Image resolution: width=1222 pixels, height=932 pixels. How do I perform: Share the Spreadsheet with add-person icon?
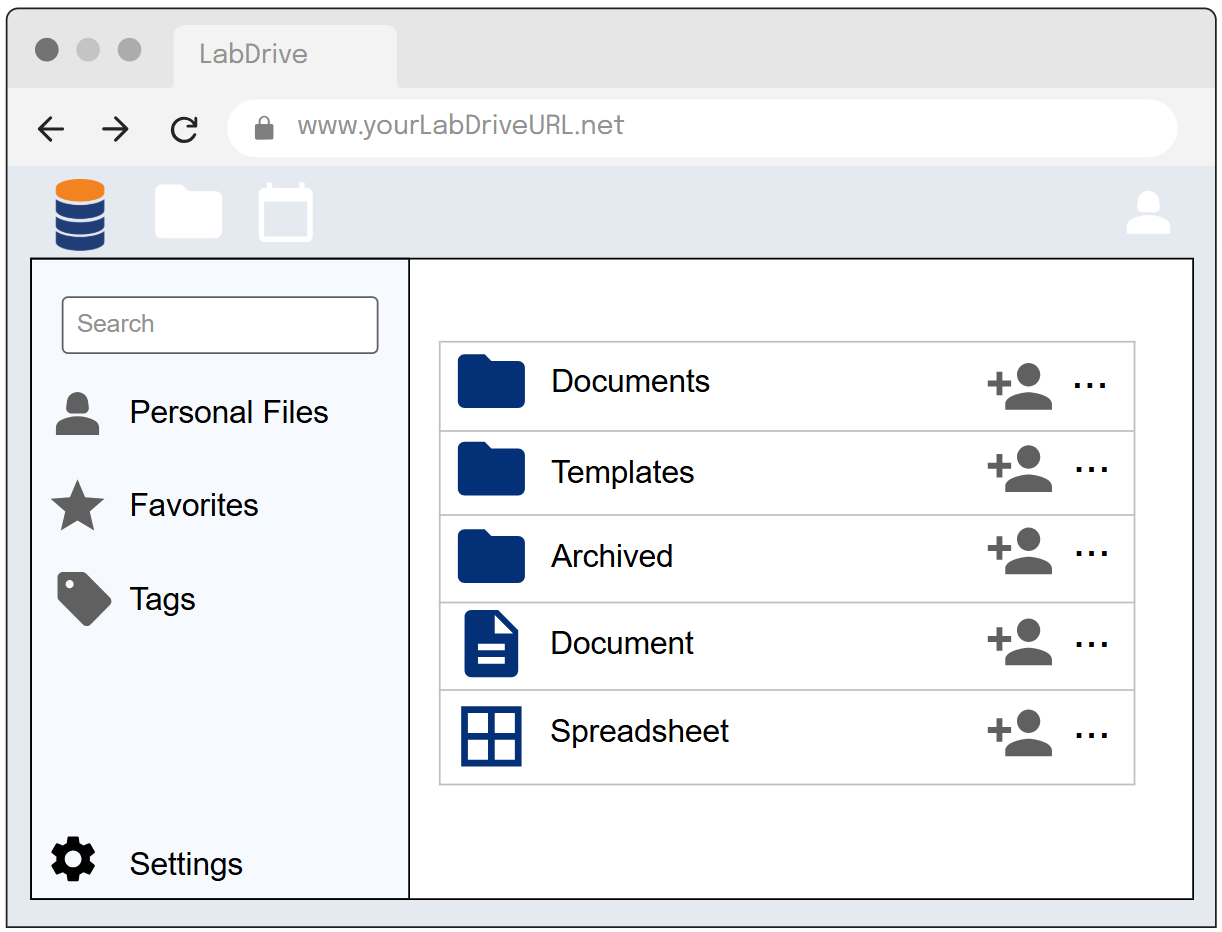click(x=1019, y=733)
